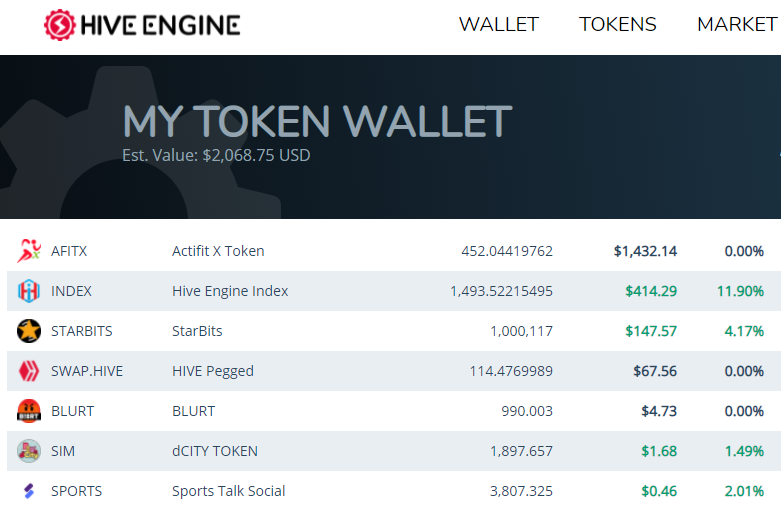Open the WALLET nav item

(x=499, y=24)
